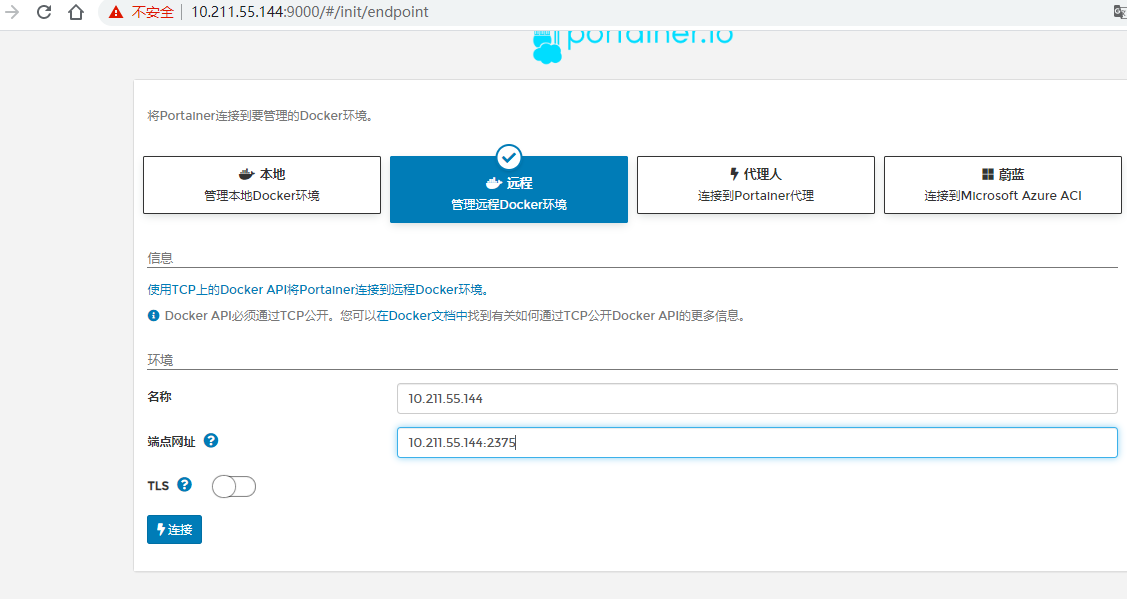The height and width of the screenshot is (599, 1127).
Task: Click the Portainer.io logo
Action: [x=633, y=40]
